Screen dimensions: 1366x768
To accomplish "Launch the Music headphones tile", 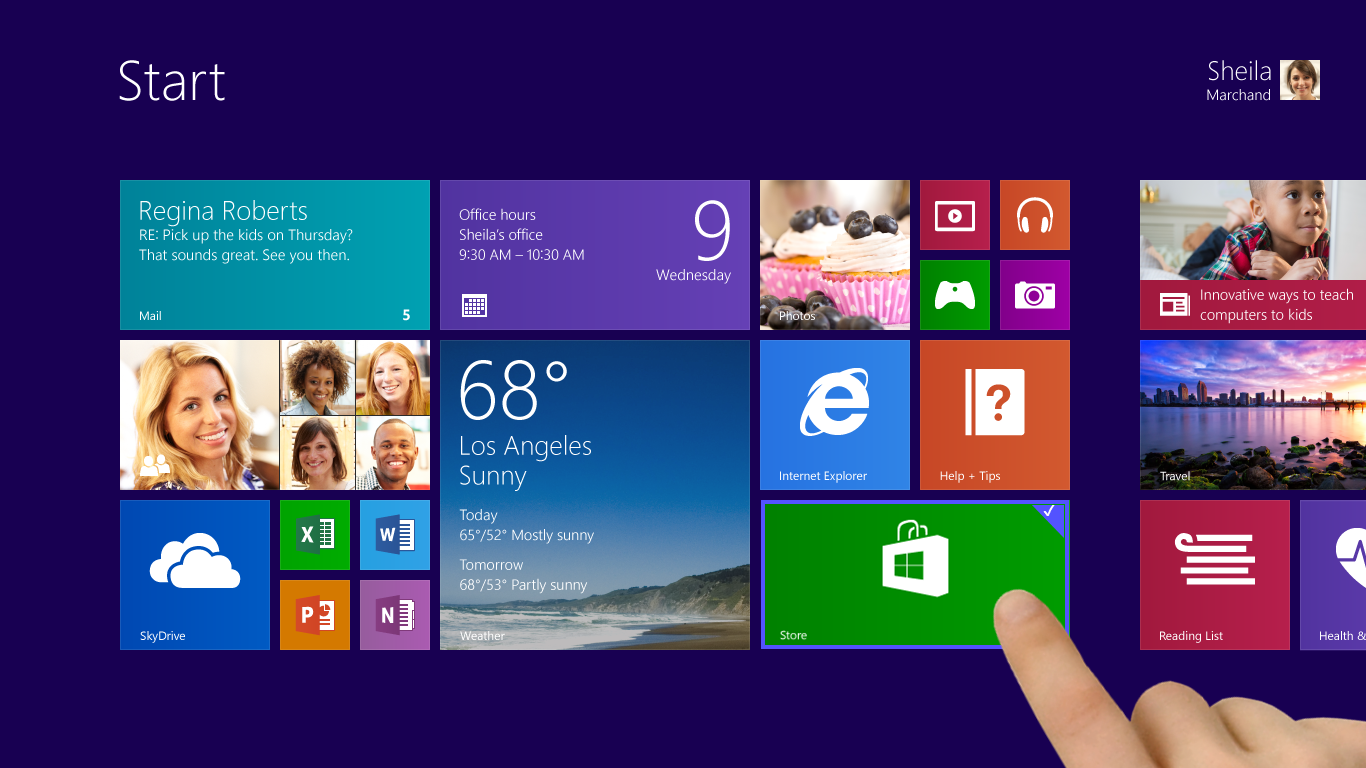I will click(1035, 215).
